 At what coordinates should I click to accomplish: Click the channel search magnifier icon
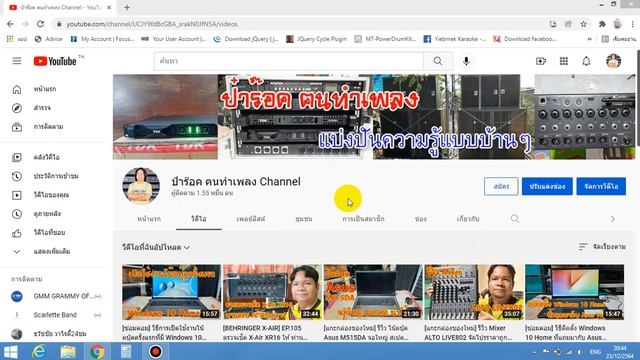coord(515,219)
